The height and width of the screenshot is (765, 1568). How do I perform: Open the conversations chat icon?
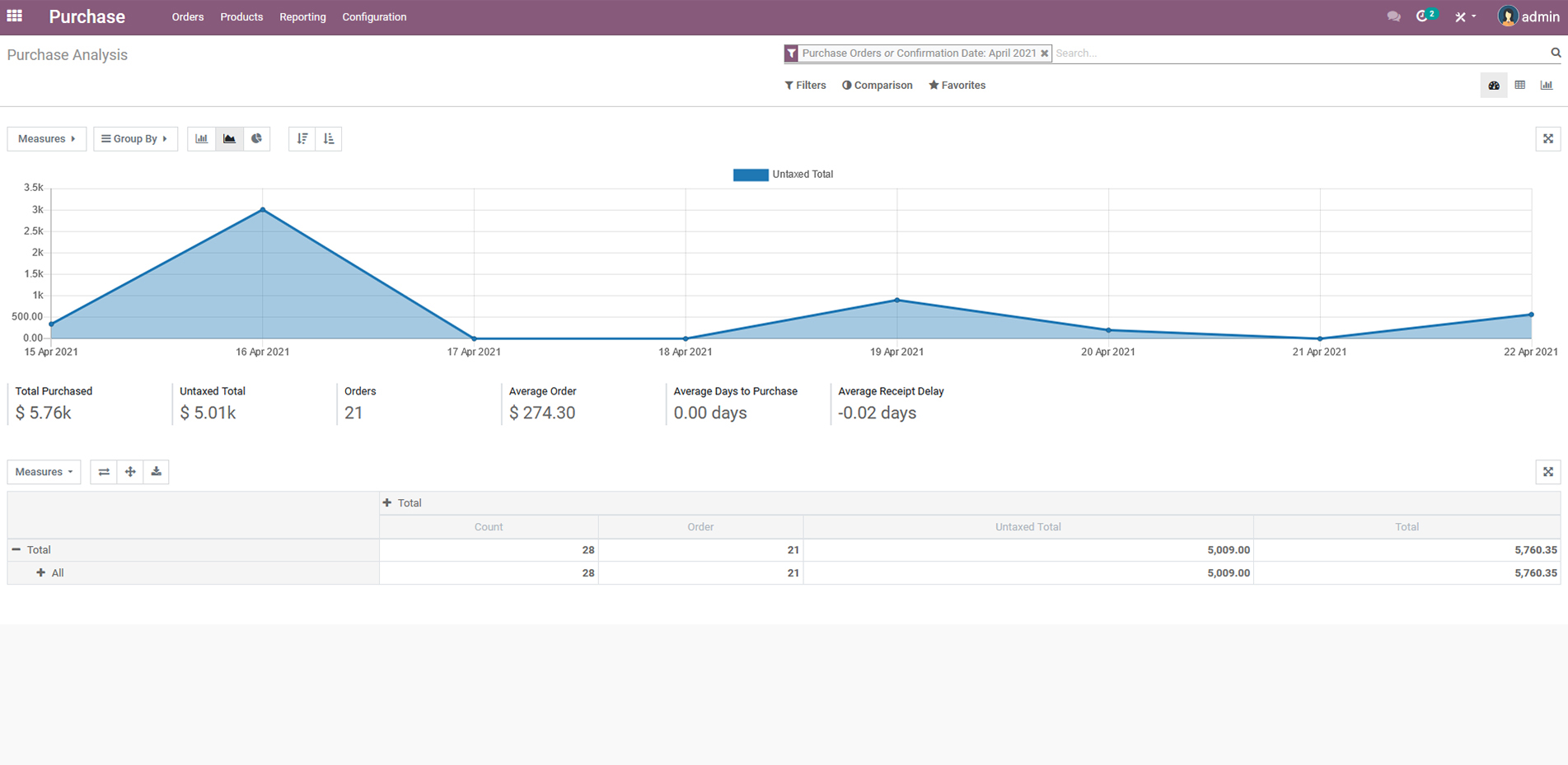[x=1393, y=16]
